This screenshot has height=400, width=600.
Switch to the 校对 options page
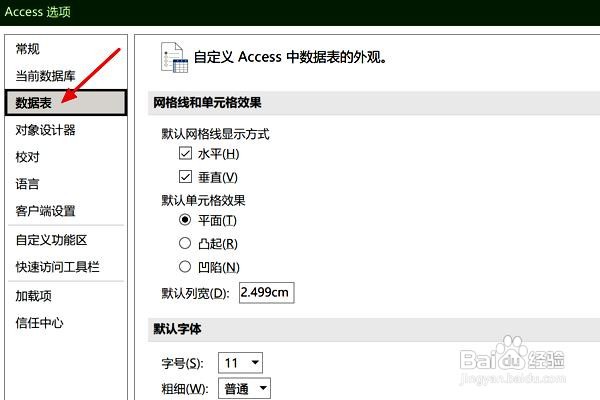coord(27,157)
